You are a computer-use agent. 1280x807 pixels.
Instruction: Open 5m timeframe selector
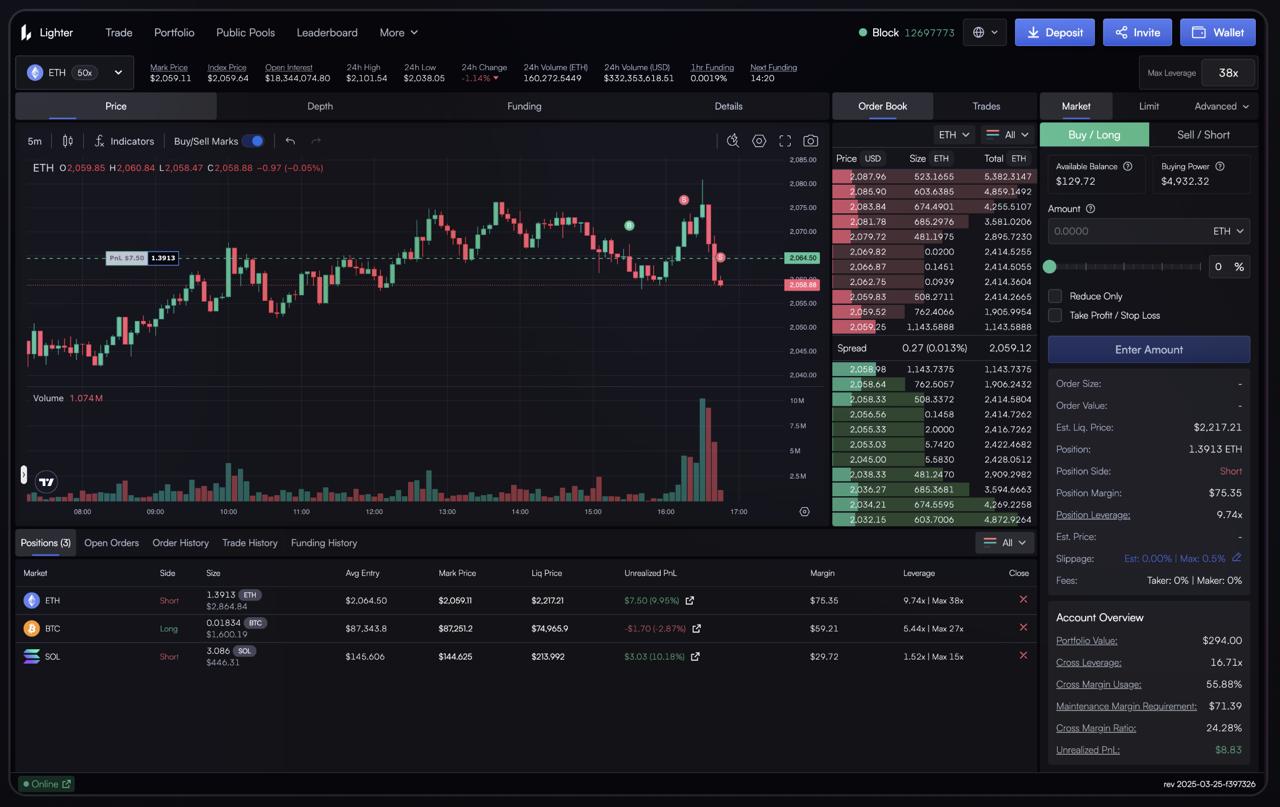pos(35,141)
